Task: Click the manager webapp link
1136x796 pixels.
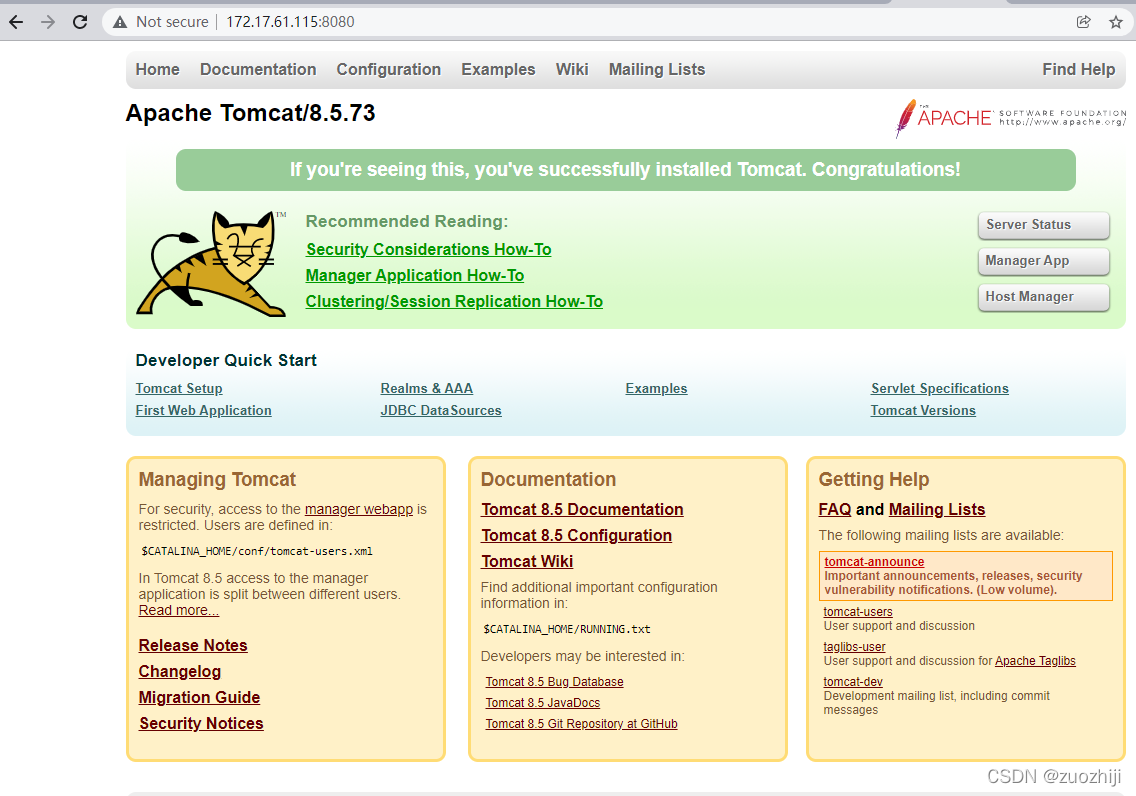Action: pos(359,509)
